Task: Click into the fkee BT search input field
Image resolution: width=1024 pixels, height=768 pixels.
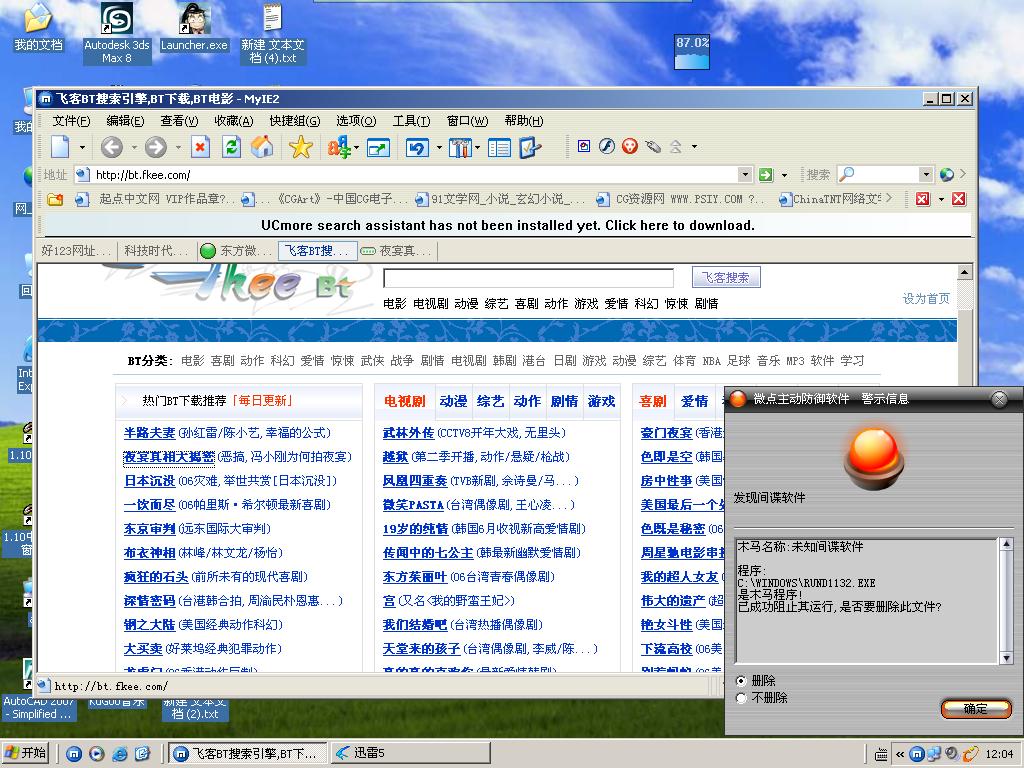Action: [528, 278]
